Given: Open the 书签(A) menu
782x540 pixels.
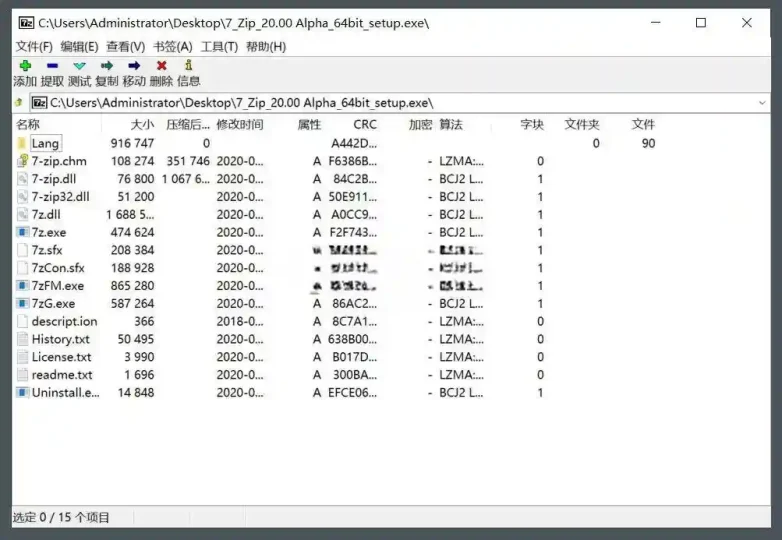Looking at the screenshot, I should coord(173,47).
